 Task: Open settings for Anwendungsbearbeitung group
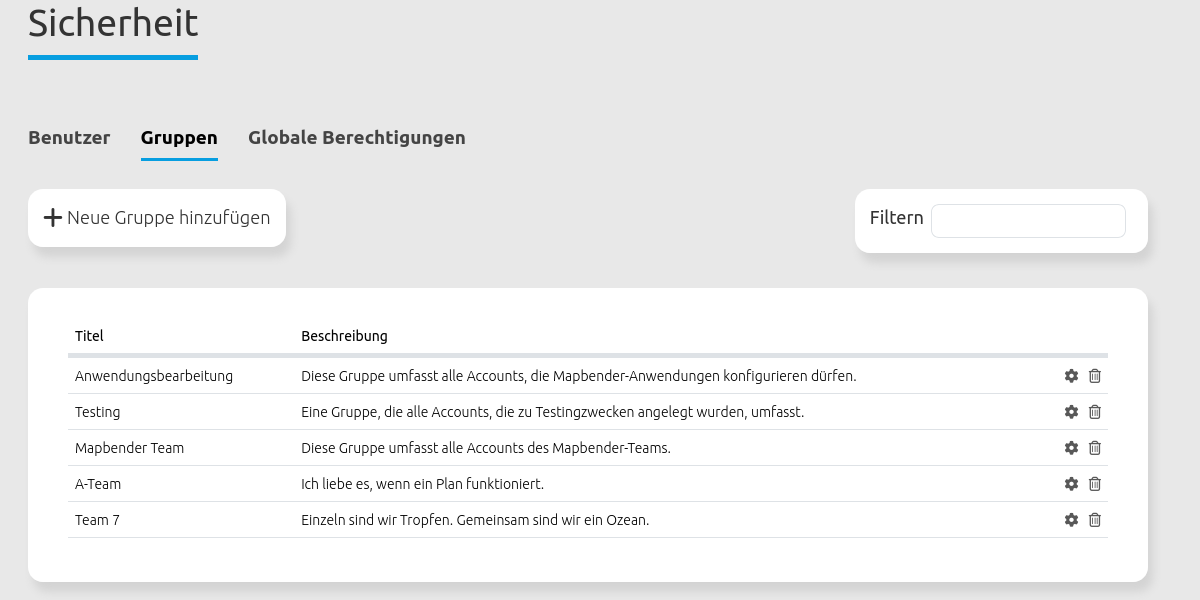coord(1071,376)
